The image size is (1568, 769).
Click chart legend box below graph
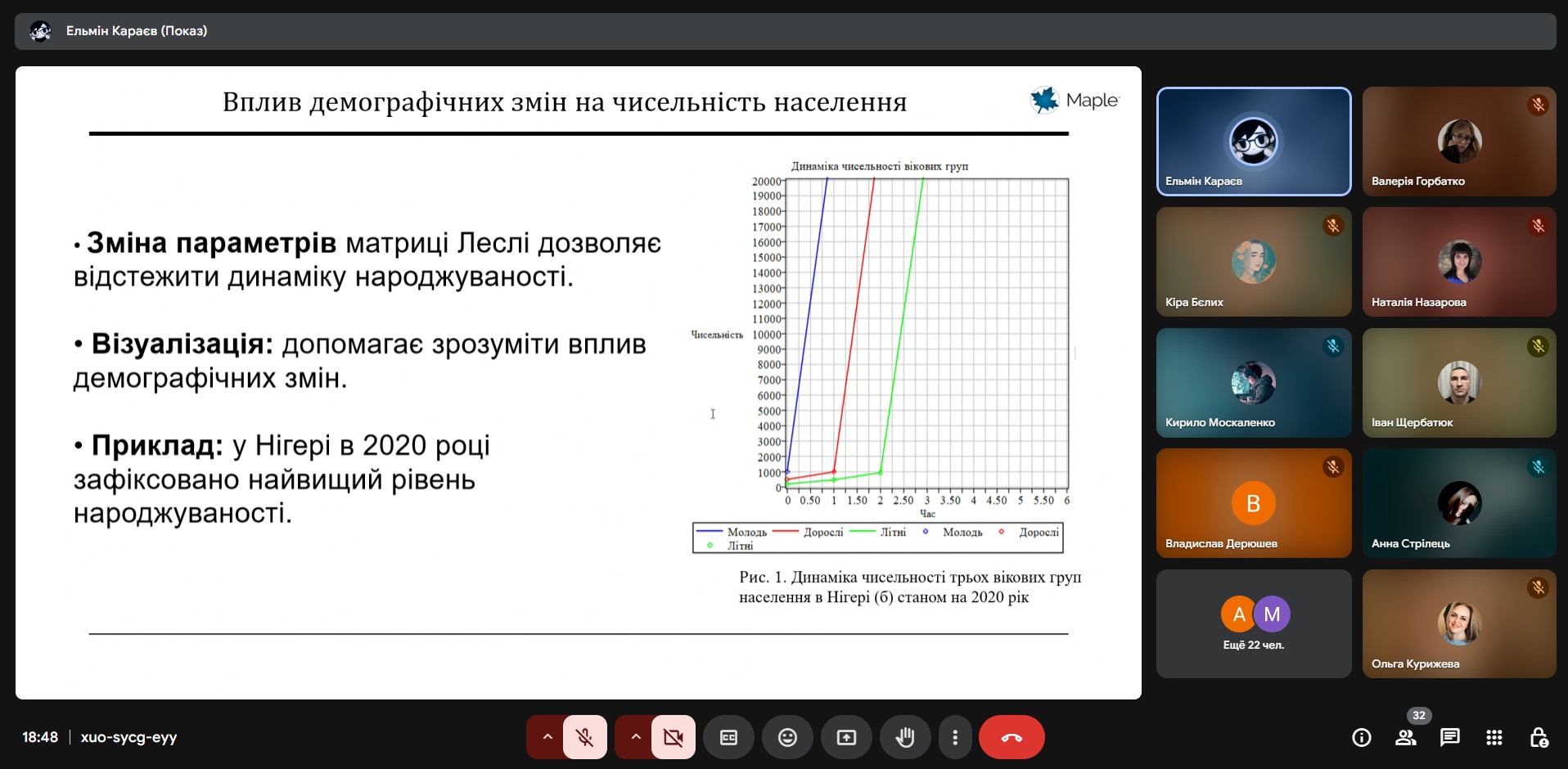[x=878, y=537]
